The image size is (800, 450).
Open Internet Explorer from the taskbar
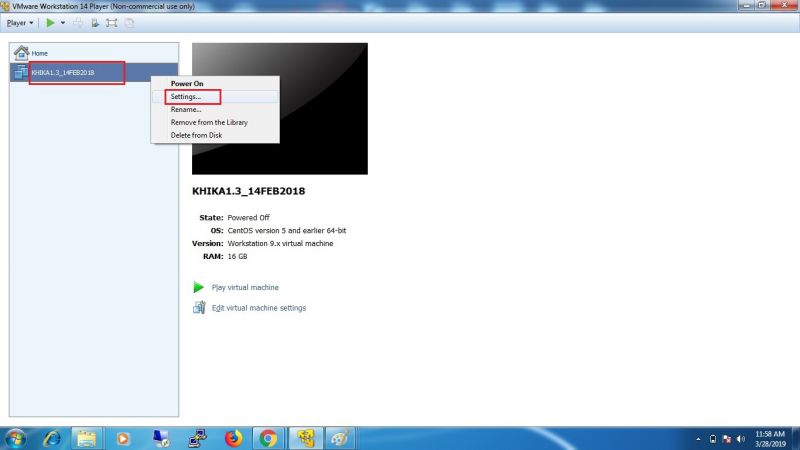52,438
